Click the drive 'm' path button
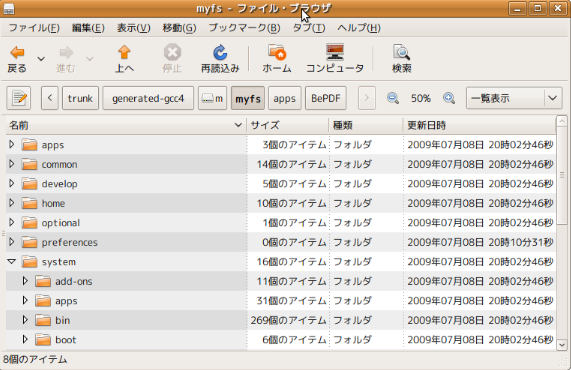This screenshot has width=571, height=370. (x=212, y=98)
